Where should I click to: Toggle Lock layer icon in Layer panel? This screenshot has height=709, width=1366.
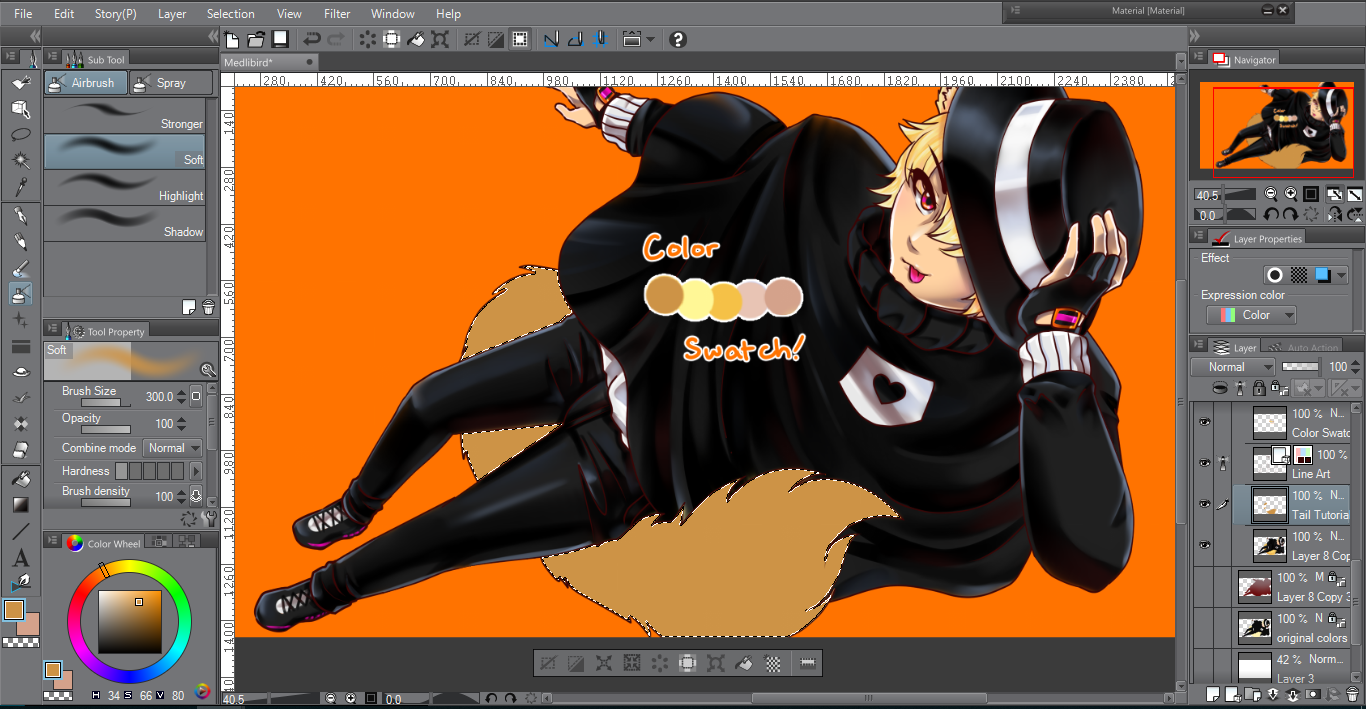pyautogui.click(x=1261, y=388)
